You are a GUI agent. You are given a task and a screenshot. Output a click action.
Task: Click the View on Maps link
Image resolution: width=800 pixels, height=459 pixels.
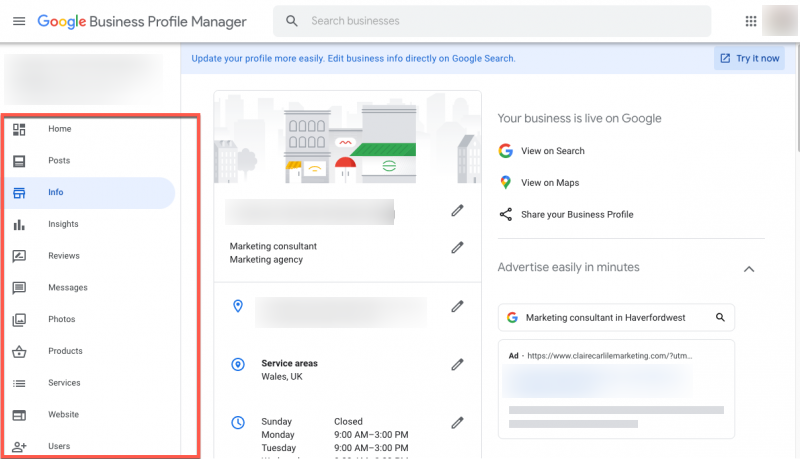pos(550,183)
